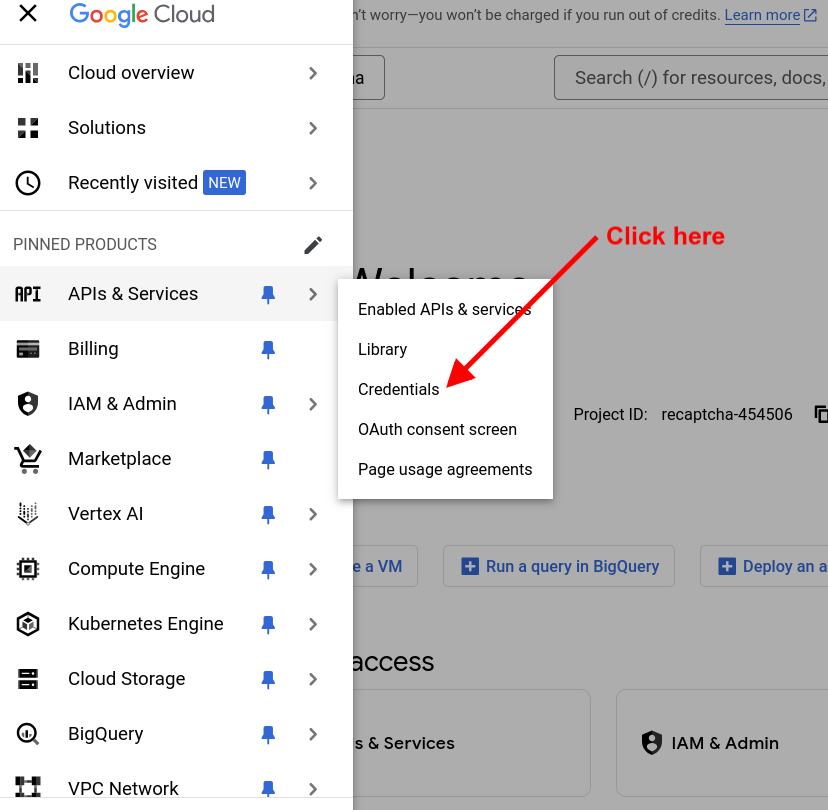Image resolution: width=828 pixels, height=810 pixels.
Task: Click the Billing credit card icon
Action: point(28,349)
